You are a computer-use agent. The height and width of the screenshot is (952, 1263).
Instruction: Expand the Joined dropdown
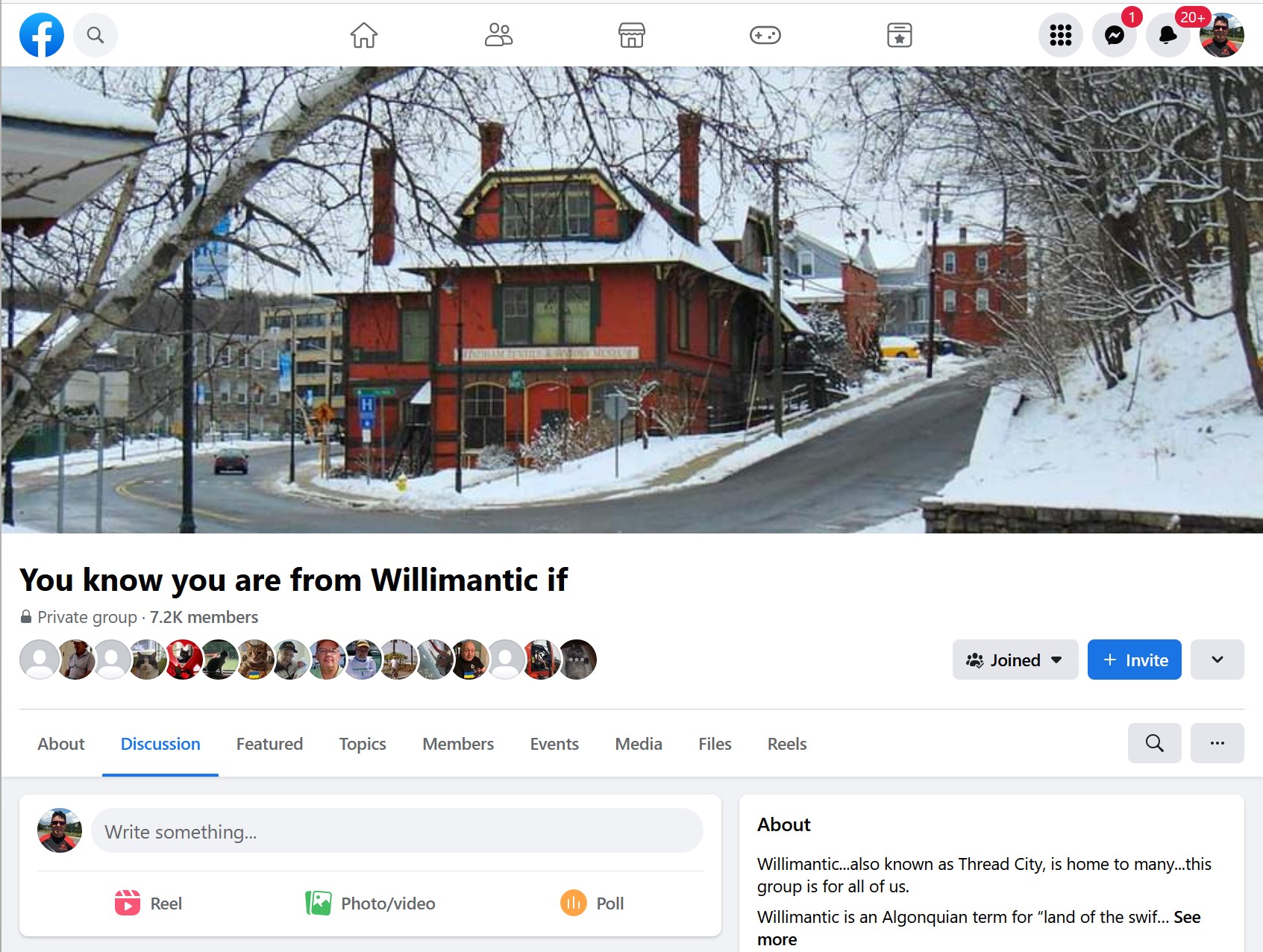click(x=1015, y=660)
